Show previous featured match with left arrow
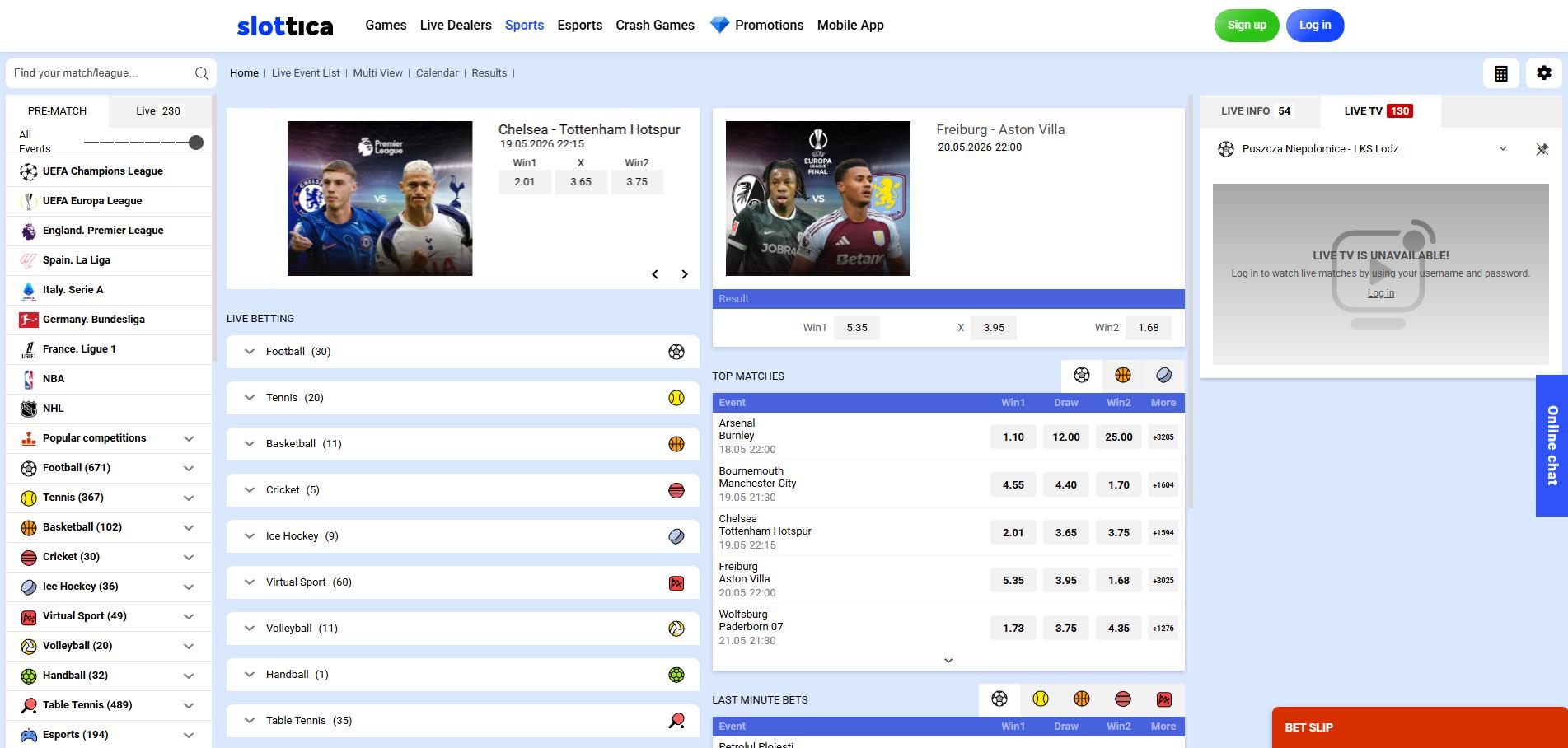The width and height of the screenshot is (1568, 748). [x=655, y=274]
